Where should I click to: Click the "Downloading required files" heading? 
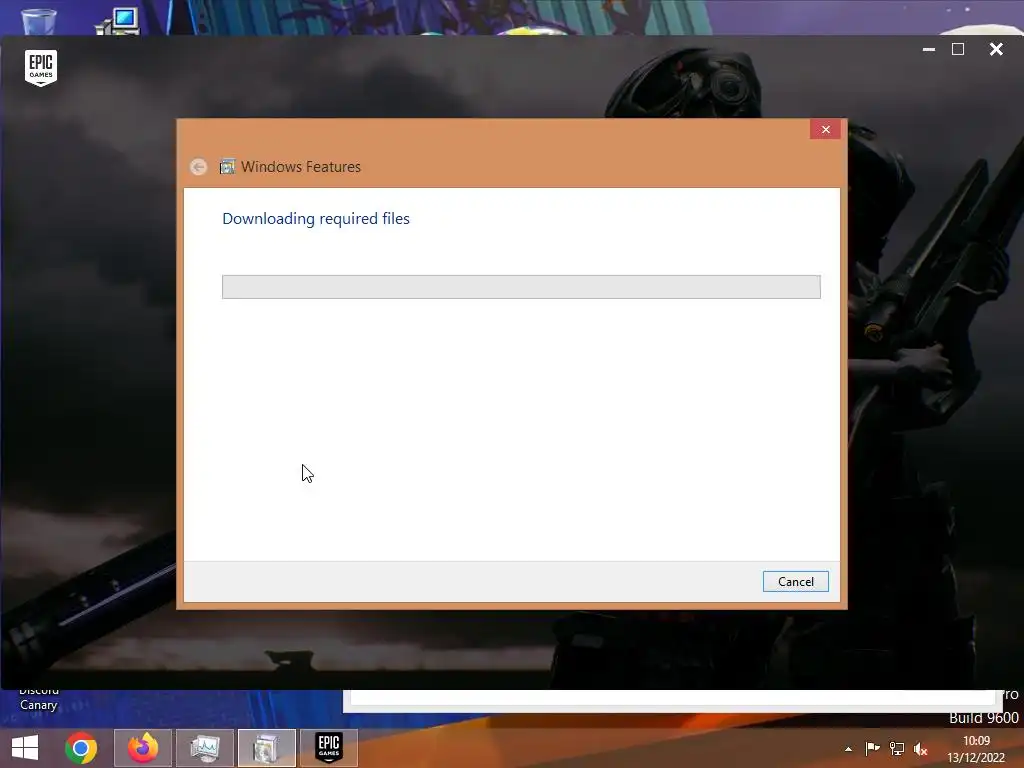[x=316, y=219]
